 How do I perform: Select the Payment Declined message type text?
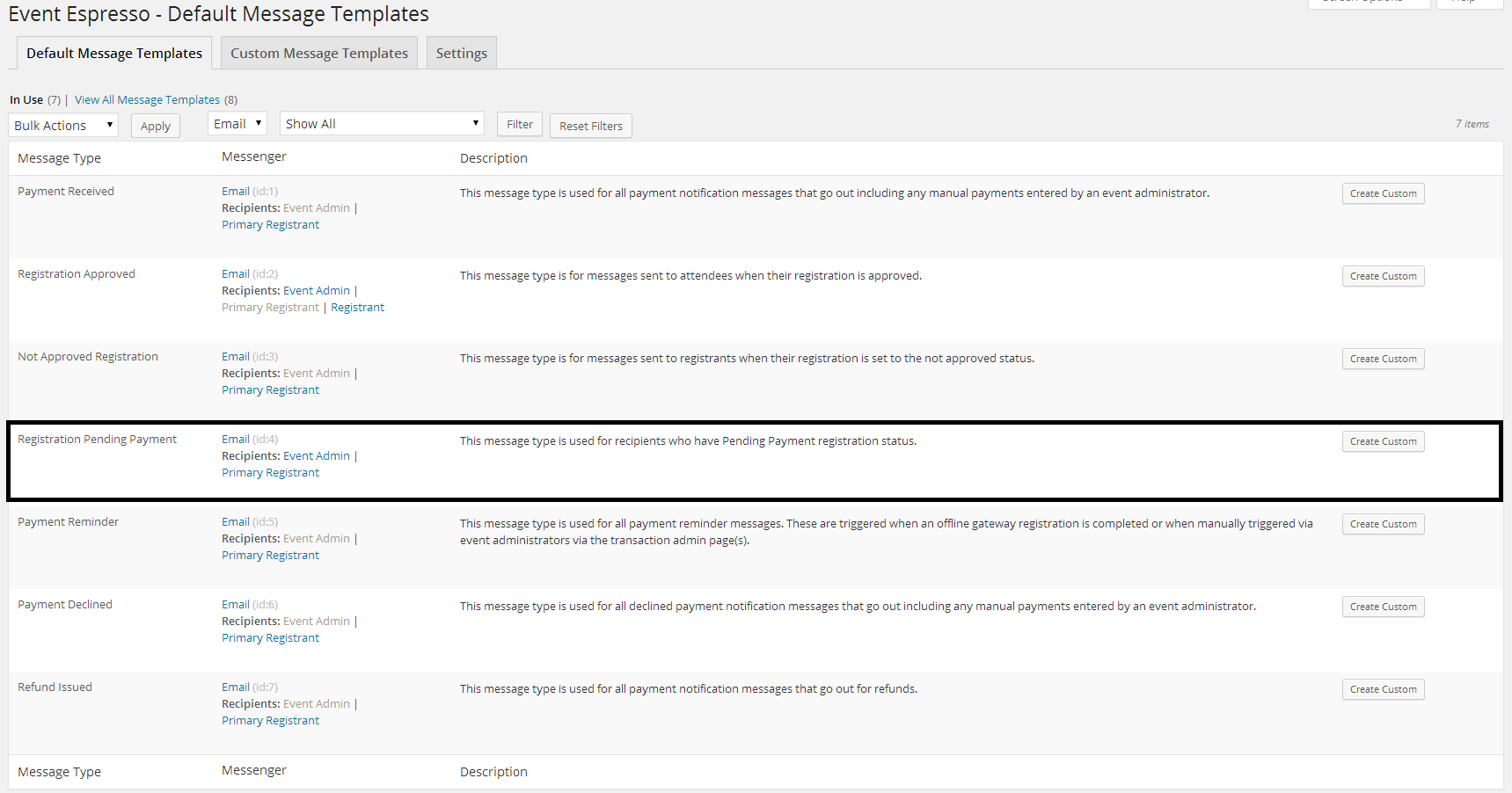coord(65,604)
